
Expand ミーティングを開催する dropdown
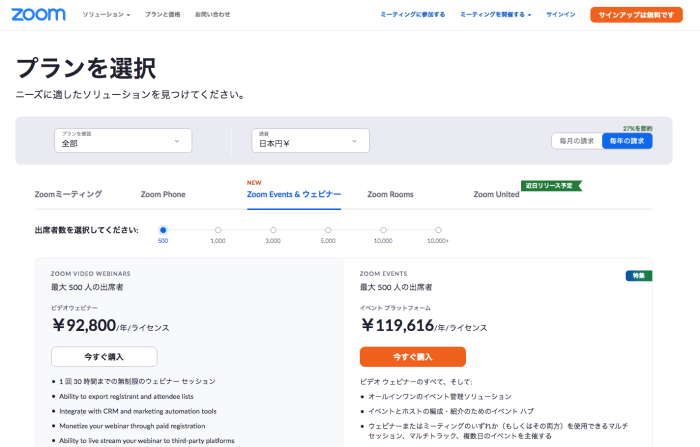[495, 15]
